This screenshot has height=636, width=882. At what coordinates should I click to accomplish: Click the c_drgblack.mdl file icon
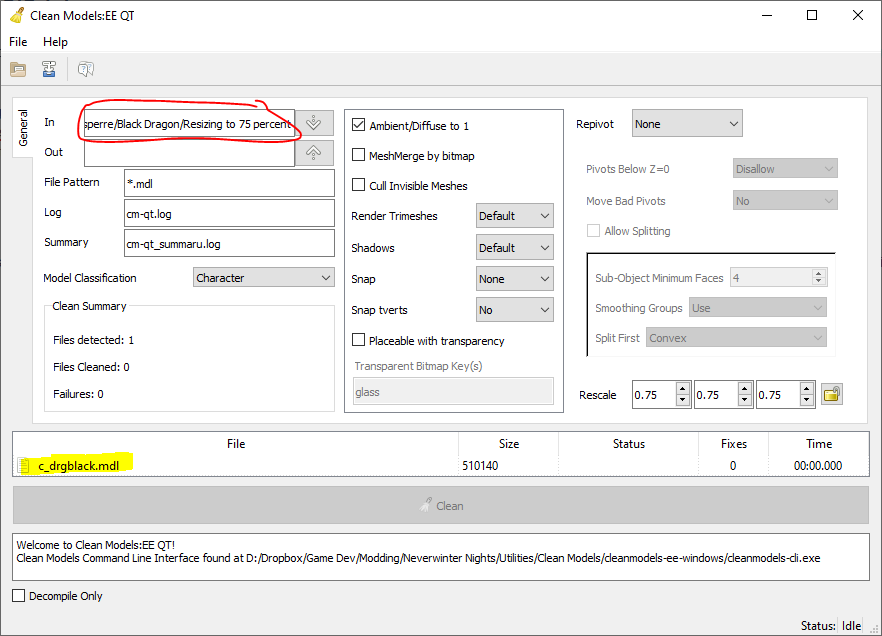pyautogui.click(x=24, y=466)
